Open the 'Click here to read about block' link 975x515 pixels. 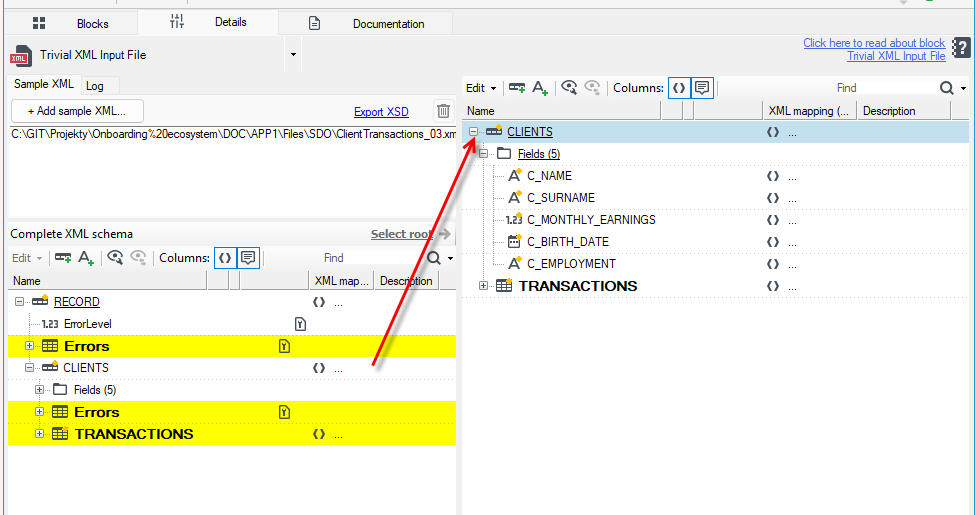[874, 43]
